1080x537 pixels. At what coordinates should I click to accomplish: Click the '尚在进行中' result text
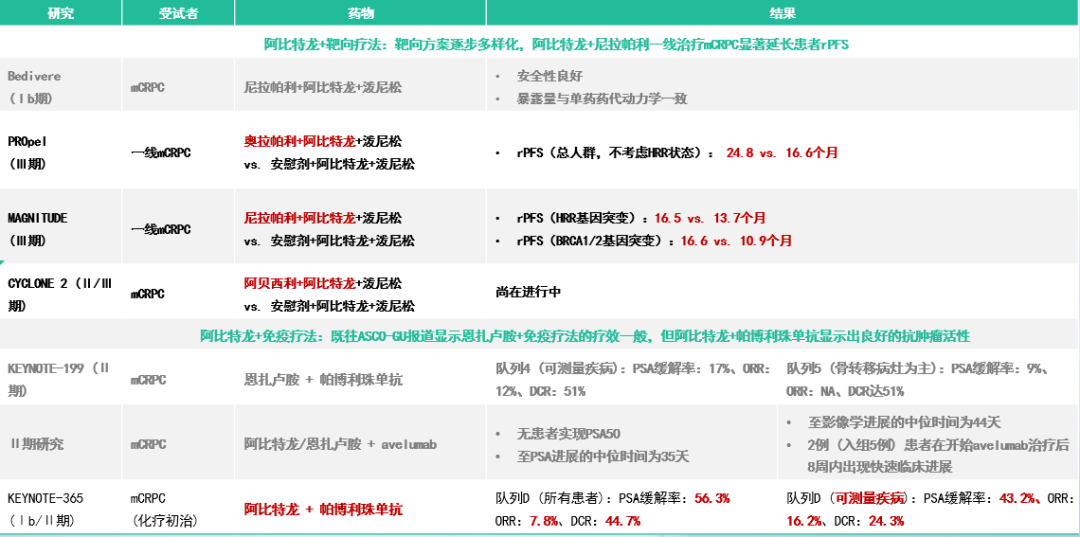pyautogui.click(x=528, y=293)
